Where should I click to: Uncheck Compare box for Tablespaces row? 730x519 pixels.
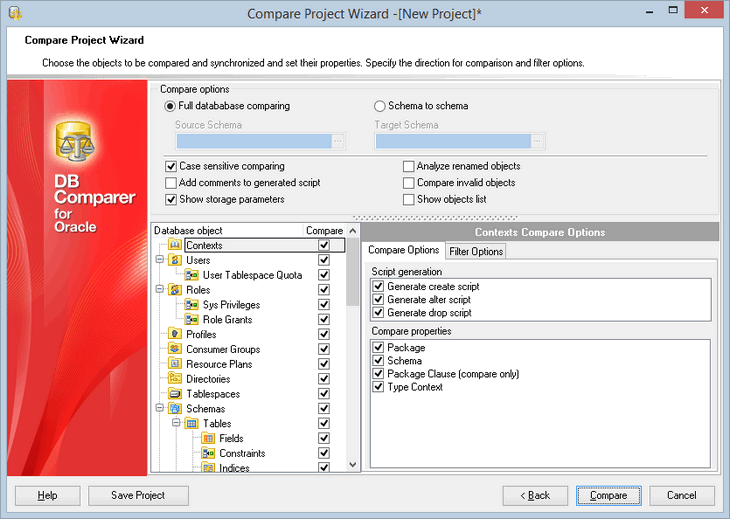pos(324,393)
